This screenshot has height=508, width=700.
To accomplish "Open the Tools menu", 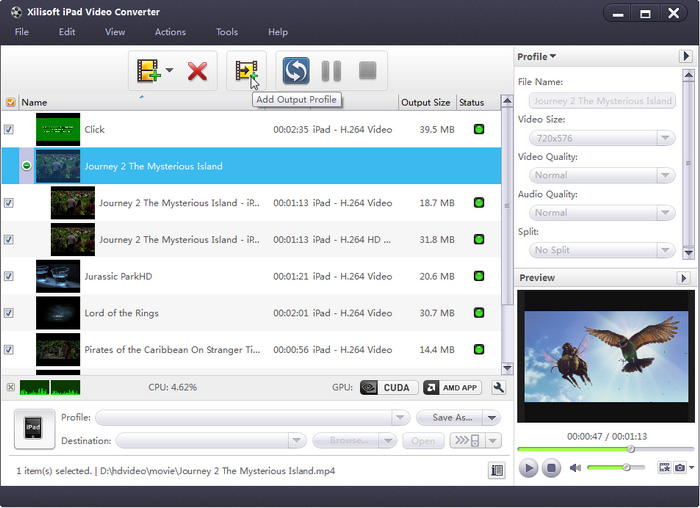I will (x=227, y=32).
